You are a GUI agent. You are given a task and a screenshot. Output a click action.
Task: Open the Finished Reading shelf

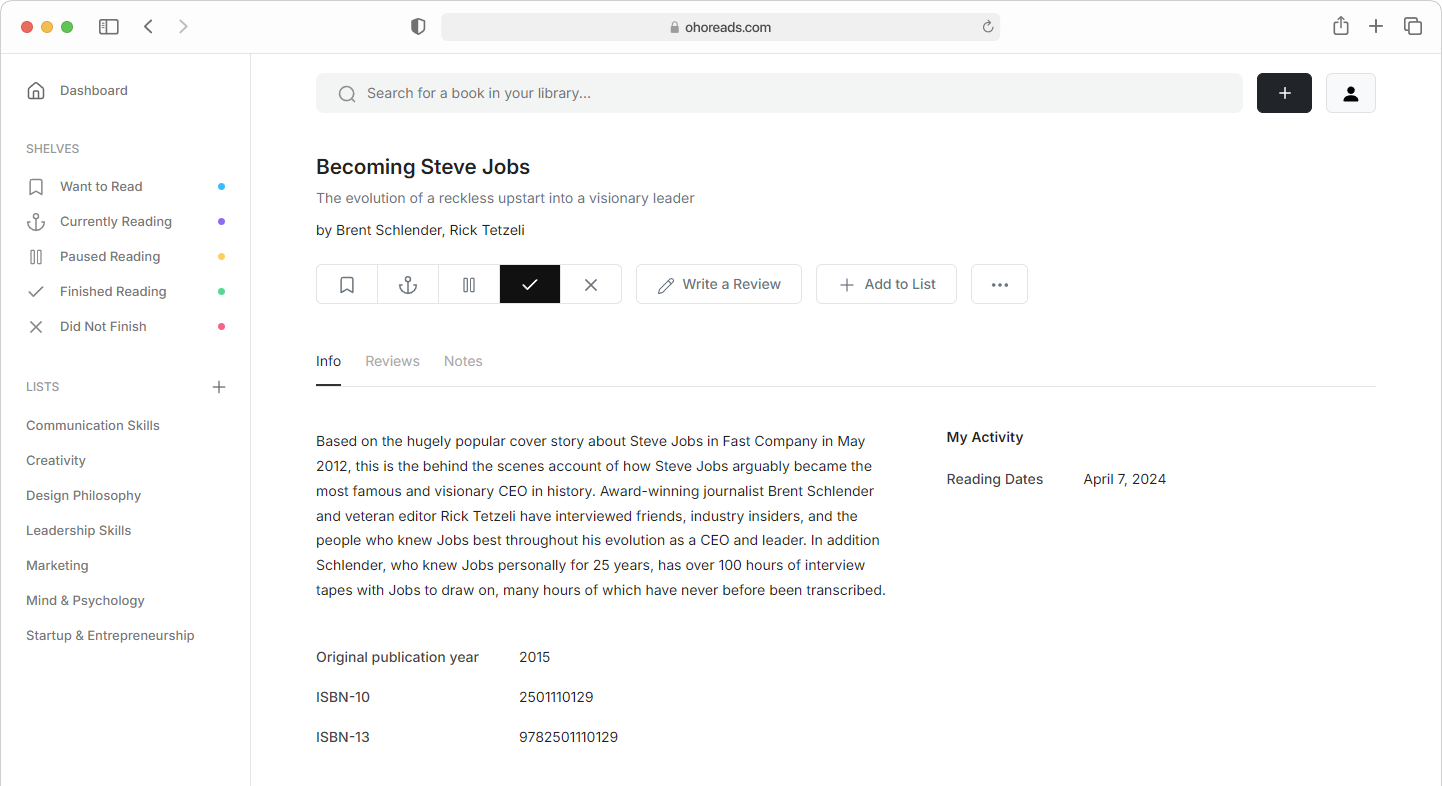point(113,292)
